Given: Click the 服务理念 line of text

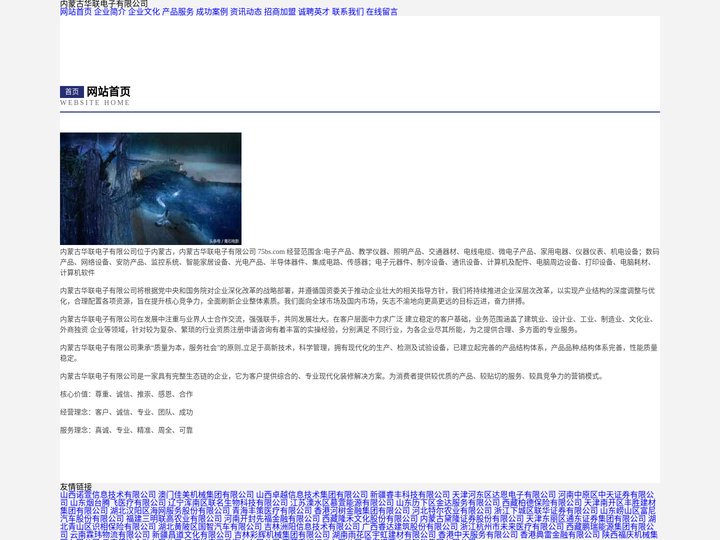Looking at the screenshot, I should [x=126, y=430].
